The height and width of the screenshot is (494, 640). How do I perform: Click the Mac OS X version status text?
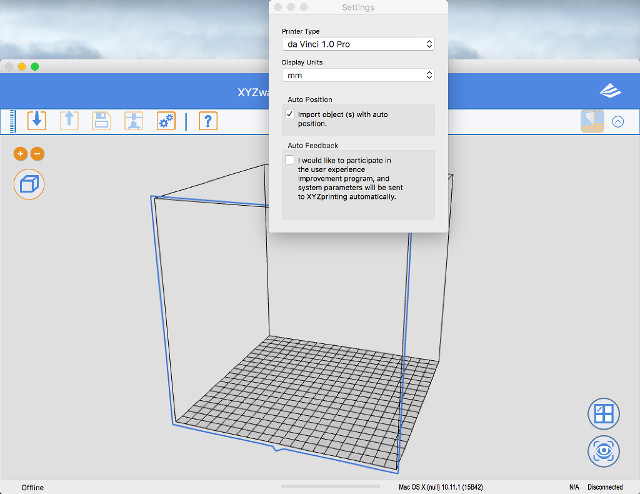(441, 487)
